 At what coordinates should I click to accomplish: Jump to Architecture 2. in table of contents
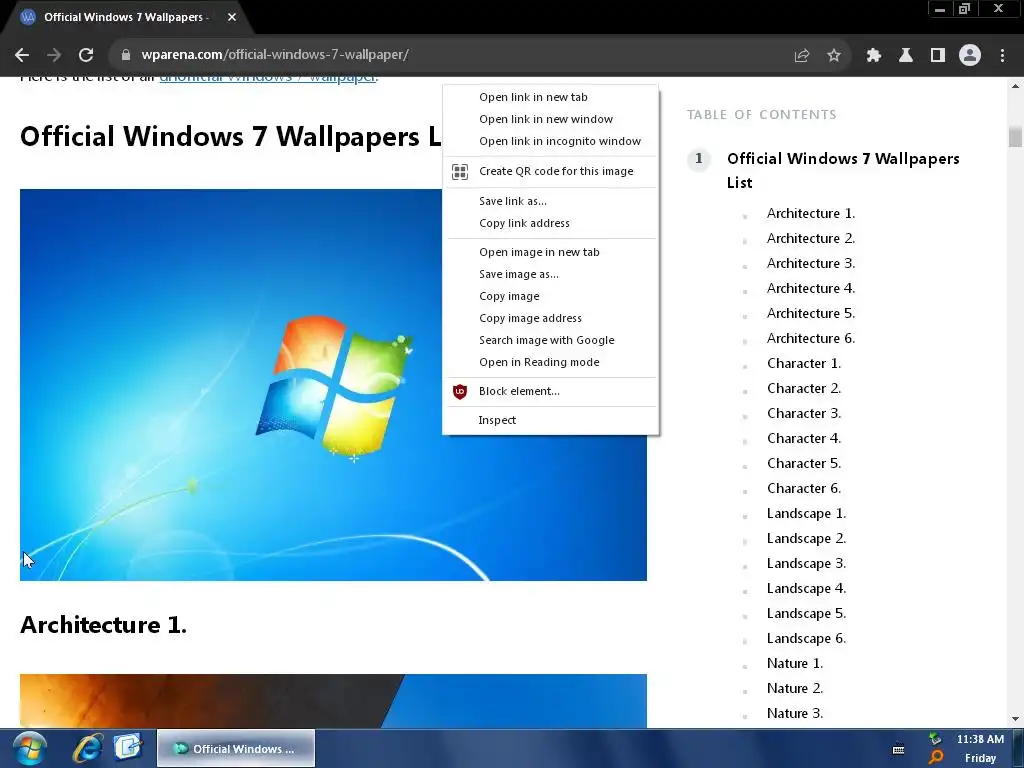coord(810,238)
